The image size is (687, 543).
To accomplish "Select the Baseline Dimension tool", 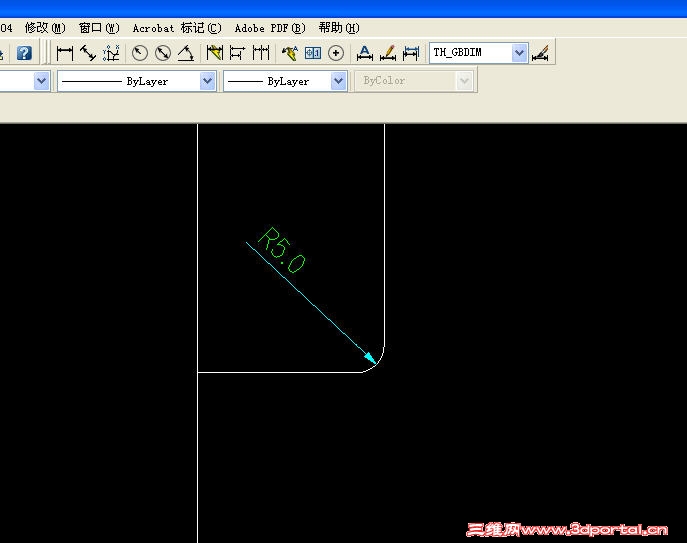I will [x=237, y=53].
